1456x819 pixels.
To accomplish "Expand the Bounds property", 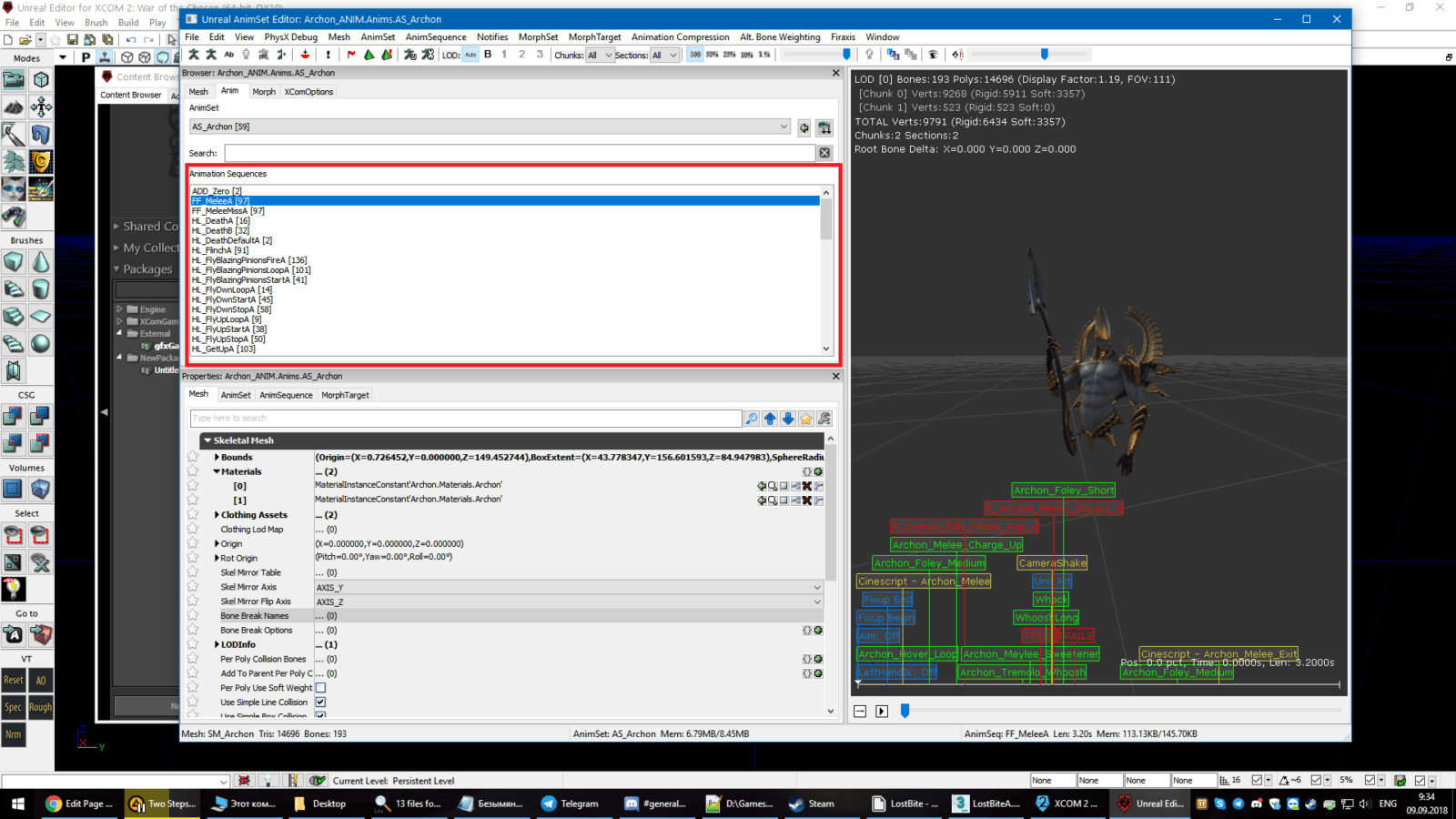I will (217, 457).
